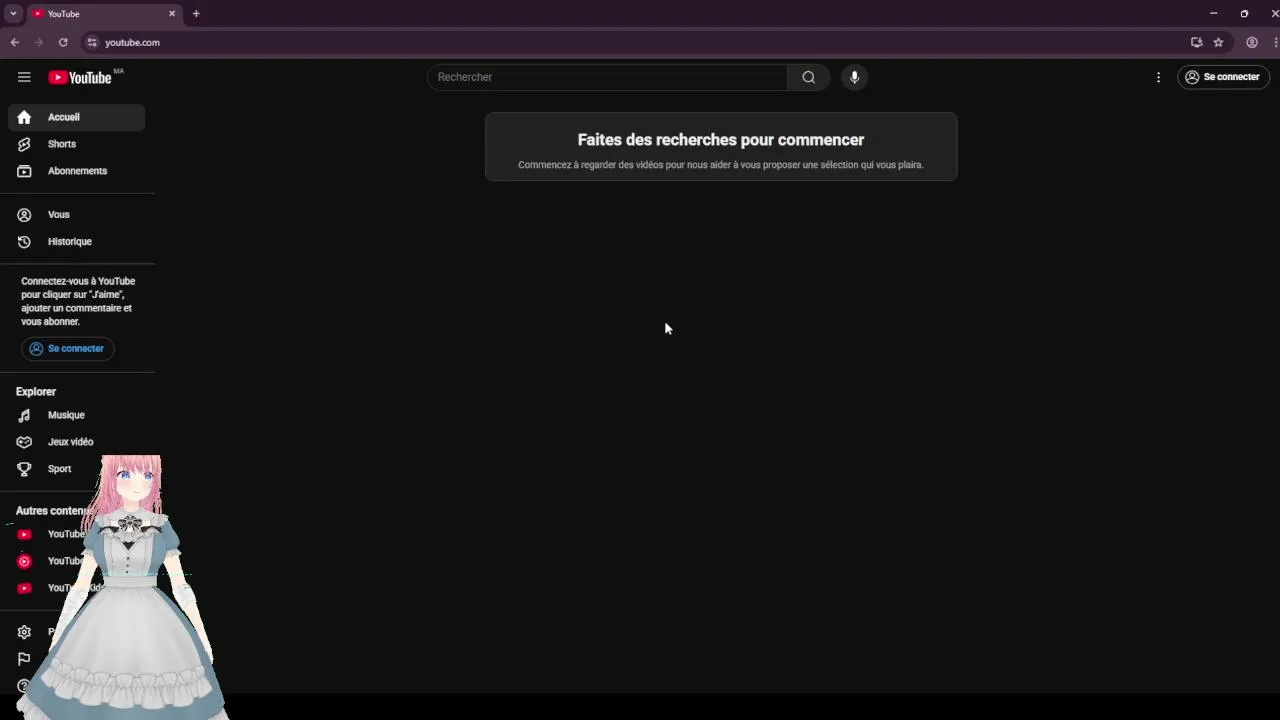
Task: Click the Historique clock icon
Action: click(24, 242)
